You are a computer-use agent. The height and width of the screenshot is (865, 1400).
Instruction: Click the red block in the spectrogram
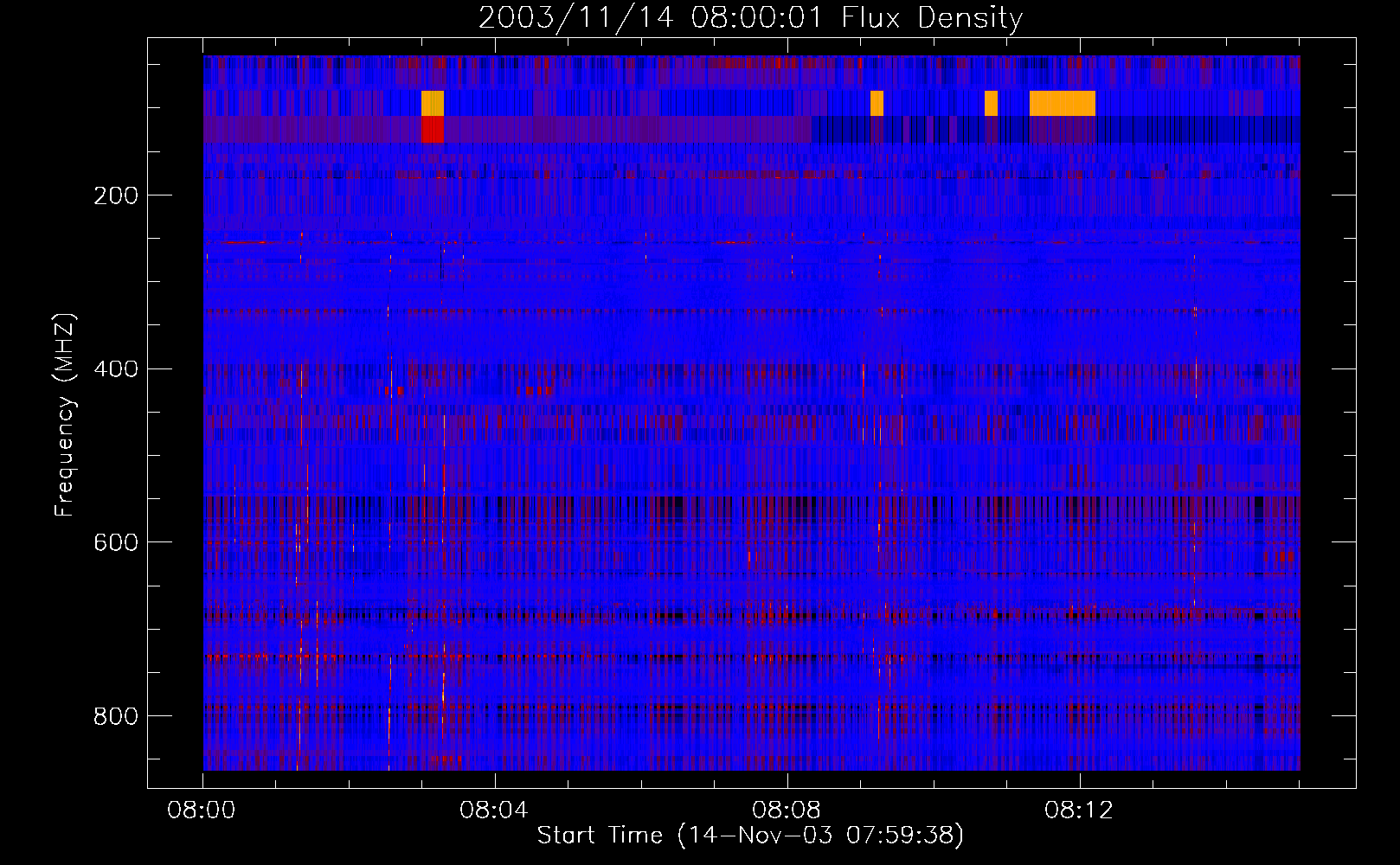pyautogui.click(x=433, y=130)
